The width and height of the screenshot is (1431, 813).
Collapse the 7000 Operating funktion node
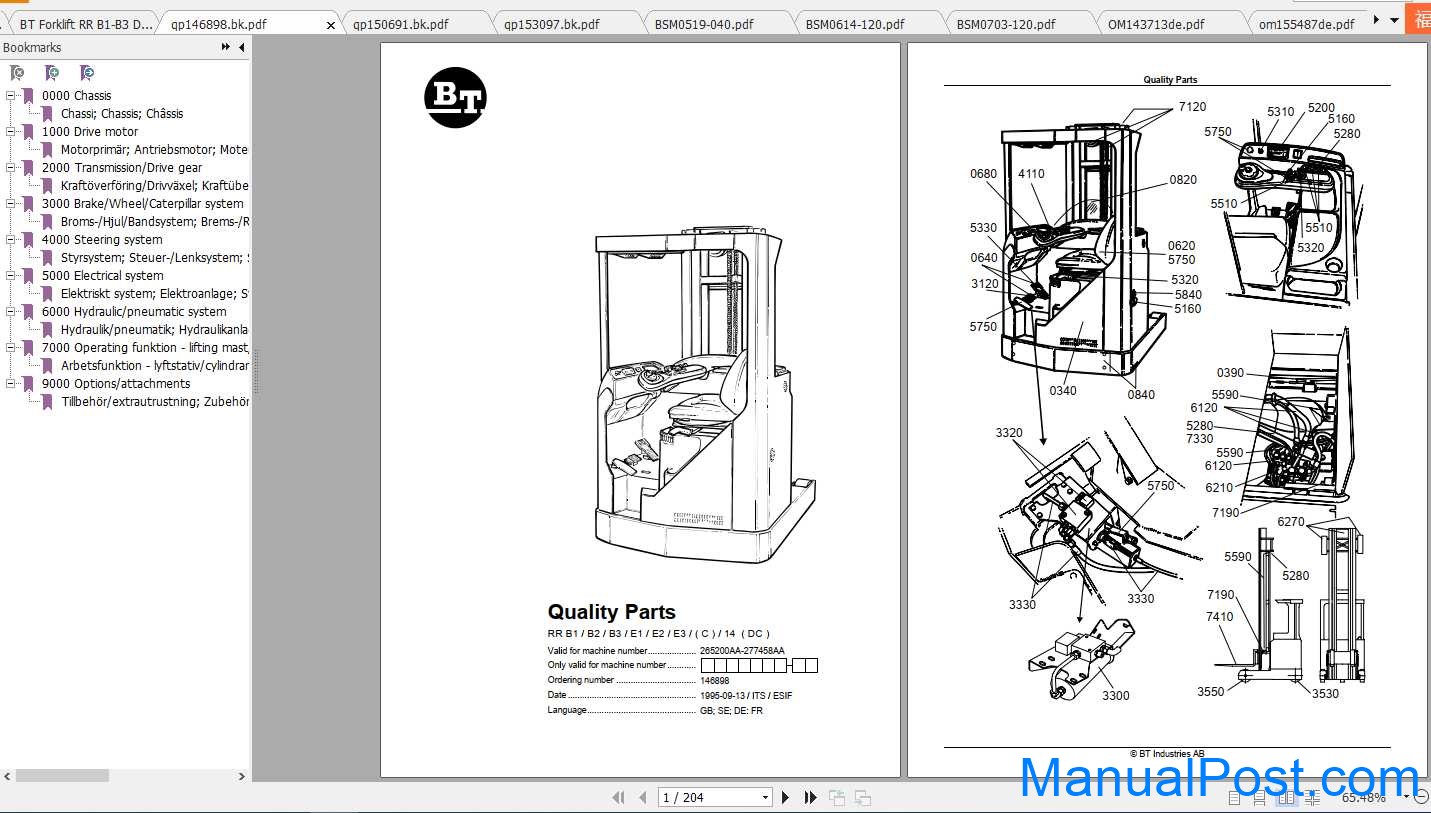(11, 348)
